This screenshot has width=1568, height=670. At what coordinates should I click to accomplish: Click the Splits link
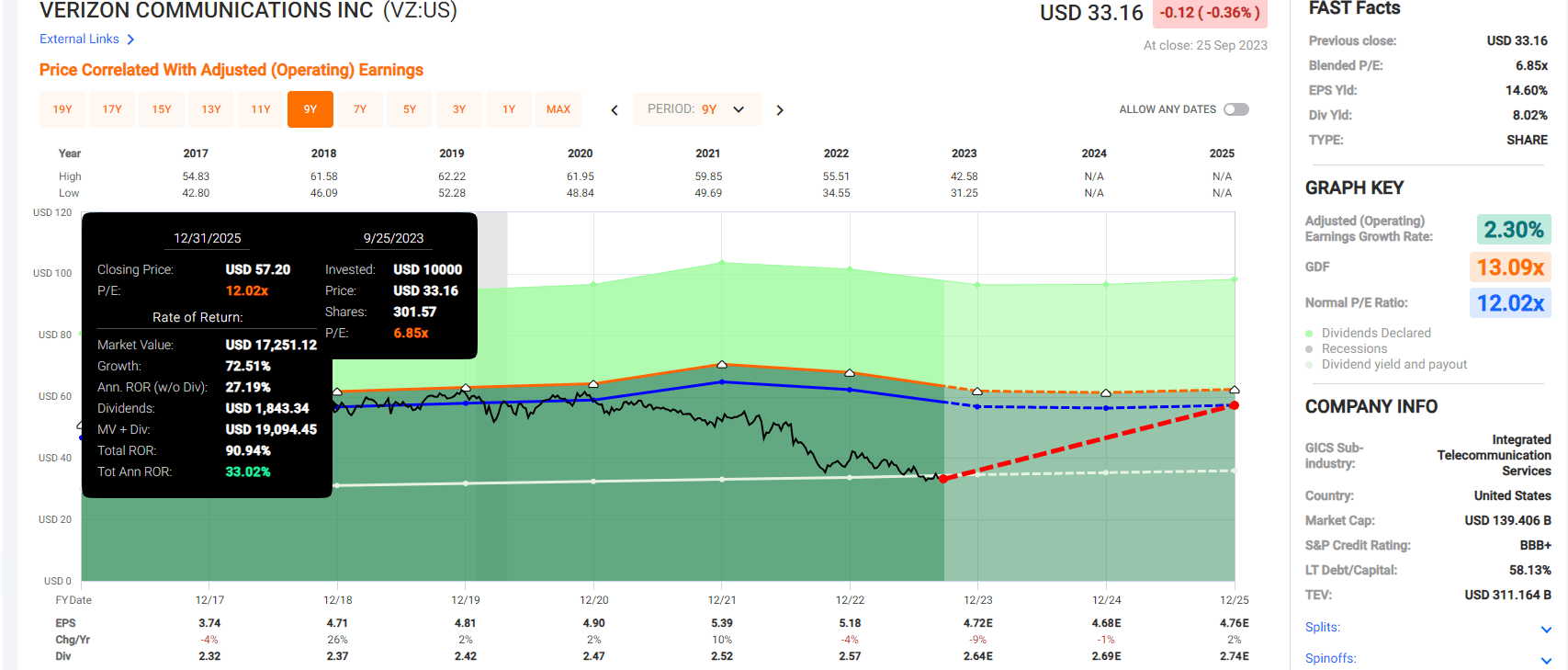point(1323,627)
